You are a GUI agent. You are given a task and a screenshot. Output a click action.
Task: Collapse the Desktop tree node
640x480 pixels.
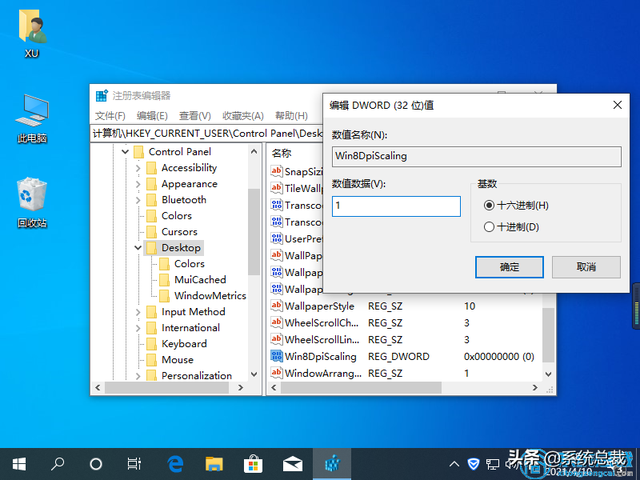coord(138,248)
